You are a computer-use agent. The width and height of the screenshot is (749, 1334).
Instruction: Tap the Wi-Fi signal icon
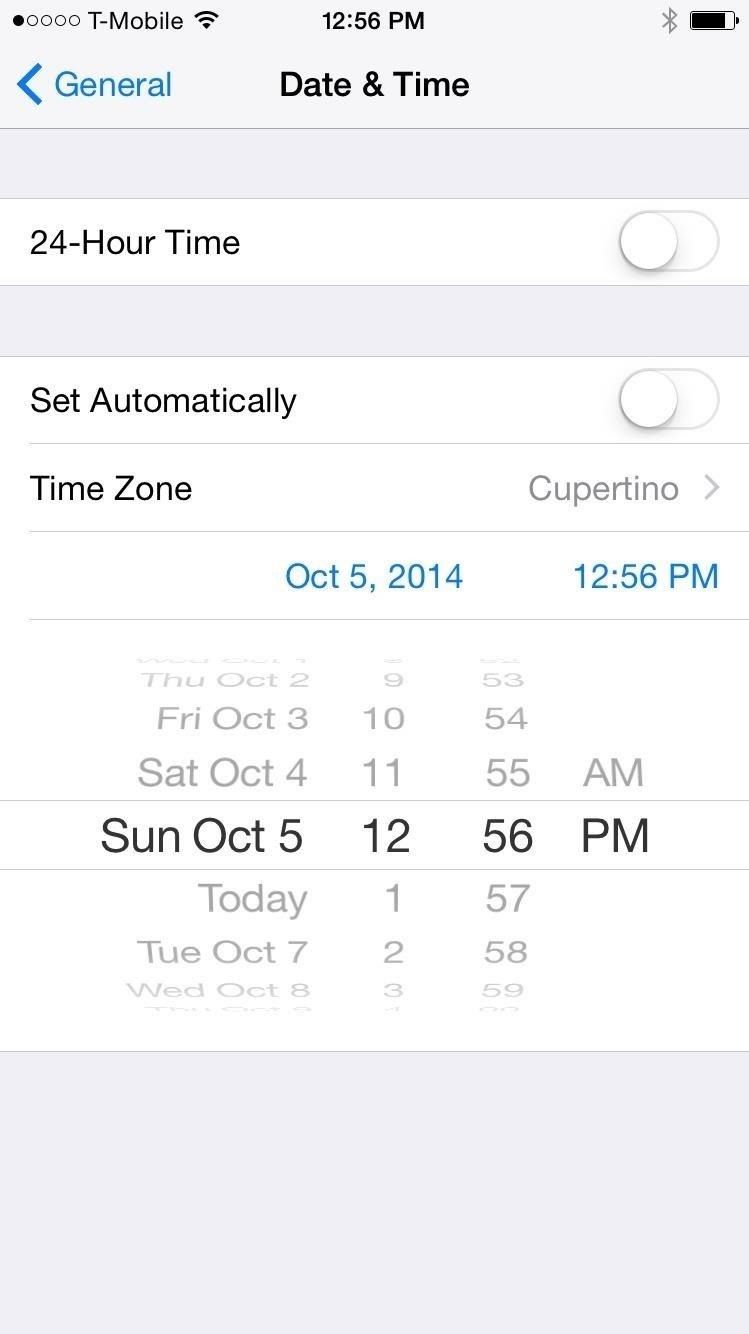[207, 21]
